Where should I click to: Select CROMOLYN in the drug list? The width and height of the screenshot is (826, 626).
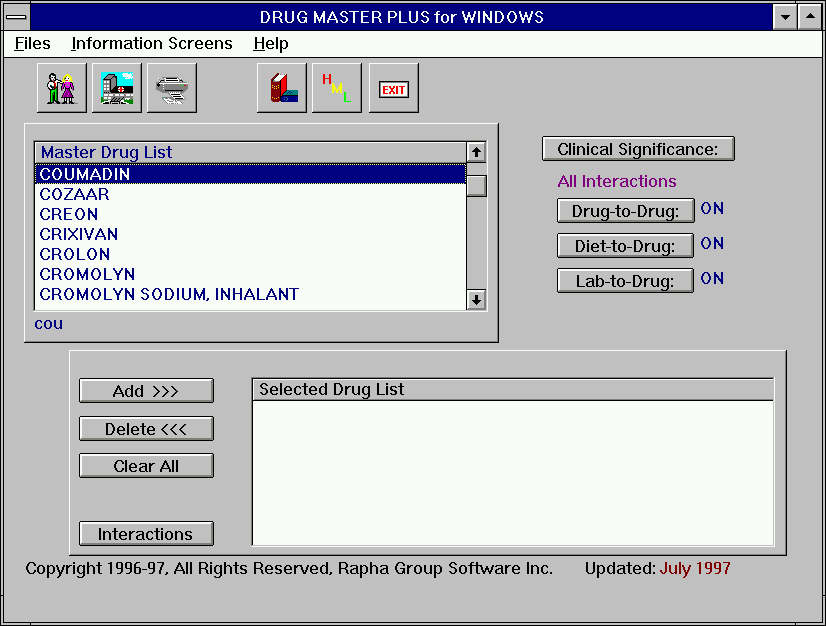pyautogui.click(x=250, y=274)
